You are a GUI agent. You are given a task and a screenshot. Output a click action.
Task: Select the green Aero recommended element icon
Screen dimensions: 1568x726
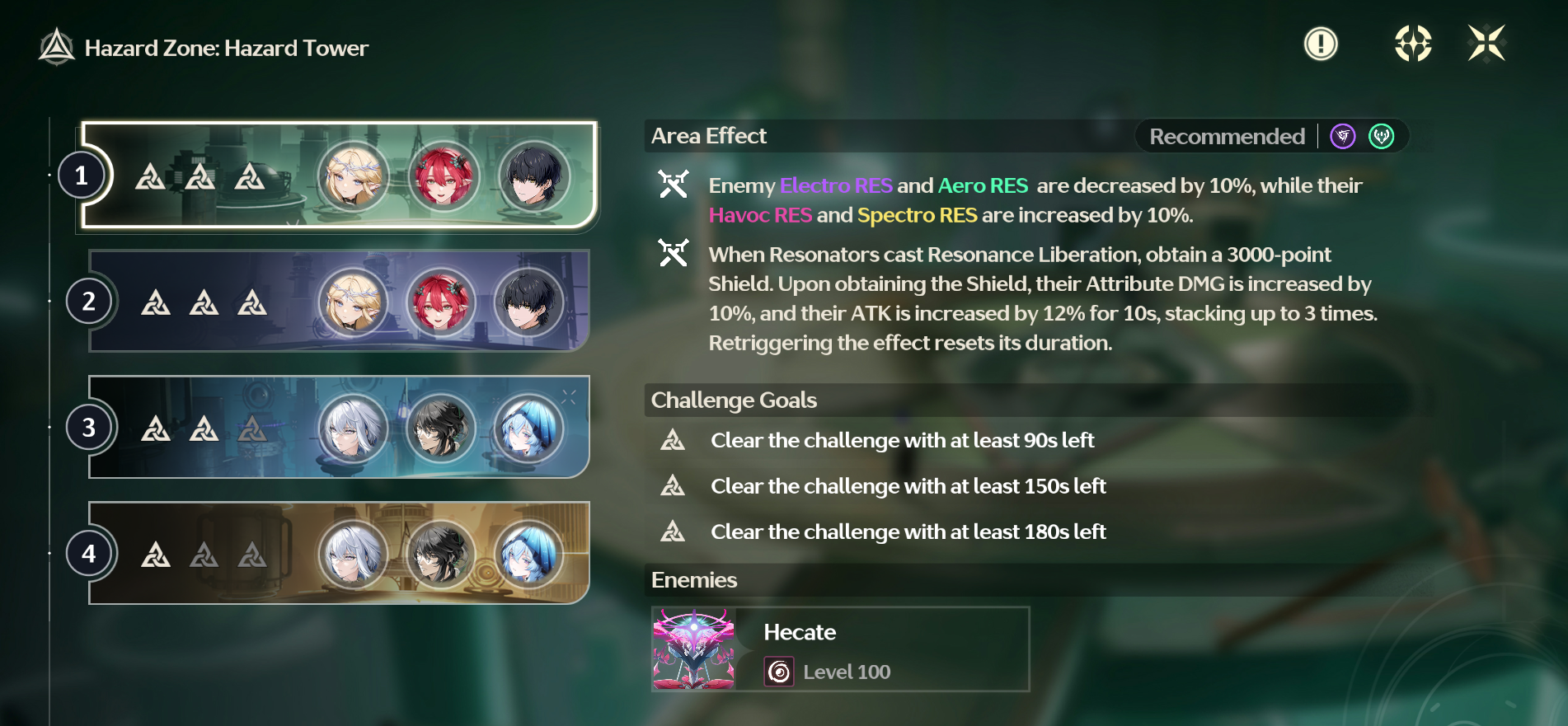tap(1382, 136)
